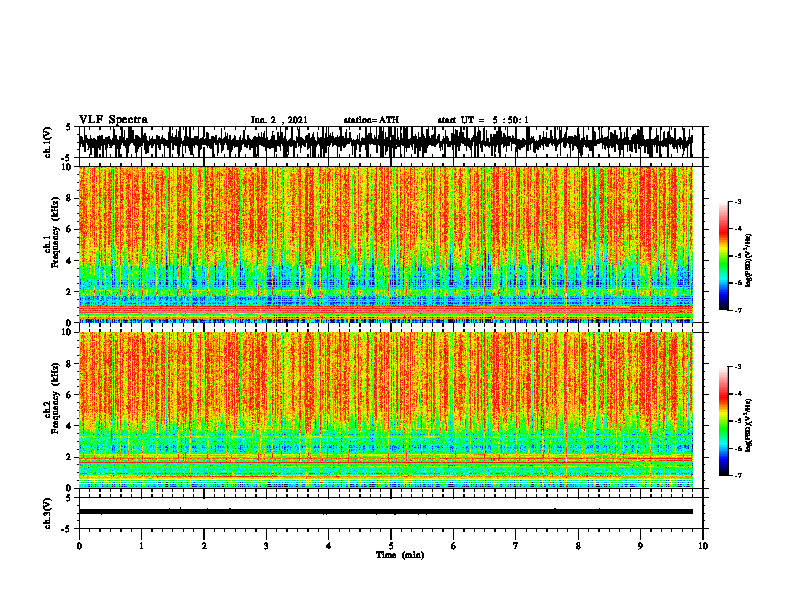This screenshot has width=792, height=612.
Task: Click the "4" kHz tick on ch.1 frequency axis
Action: pos(69,261)
